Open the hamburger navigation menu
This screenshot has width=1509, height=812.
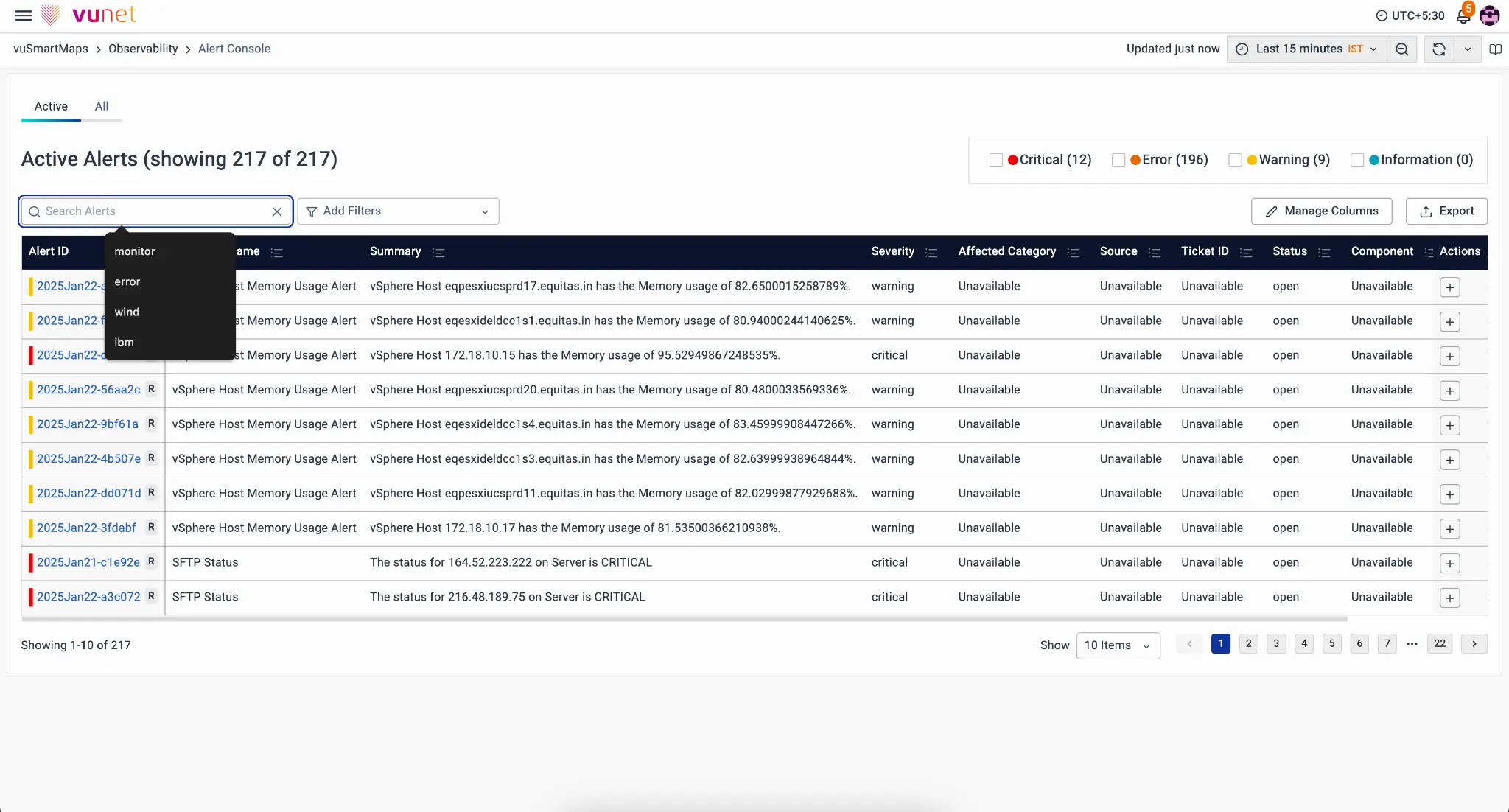(24, 15)
